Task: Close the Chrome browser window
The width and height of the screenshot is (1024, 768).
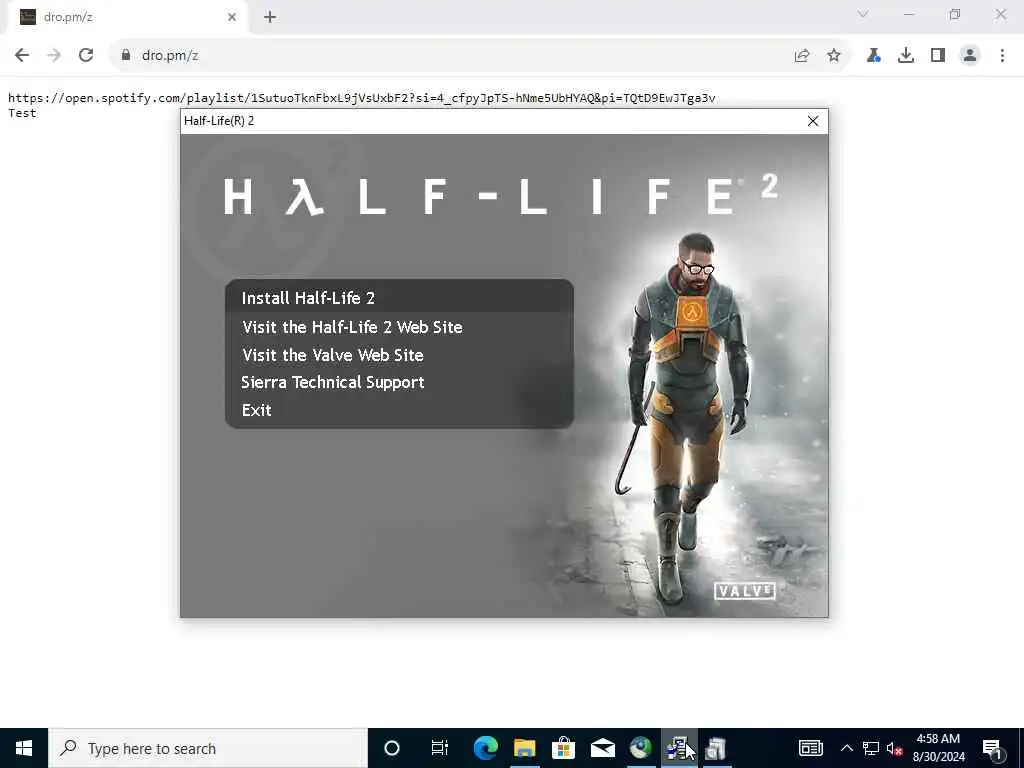Action: (x=1000, y=14)
